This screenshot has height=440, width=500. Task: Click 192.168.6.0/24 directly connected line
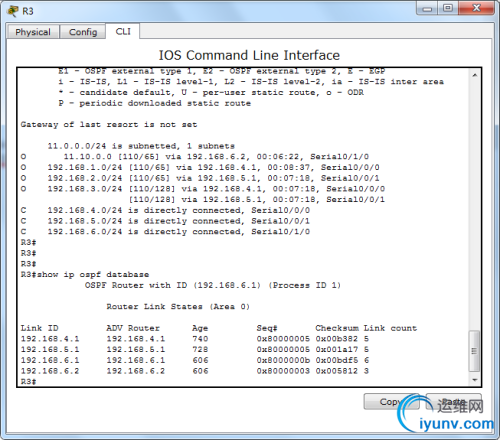[165, 232]
